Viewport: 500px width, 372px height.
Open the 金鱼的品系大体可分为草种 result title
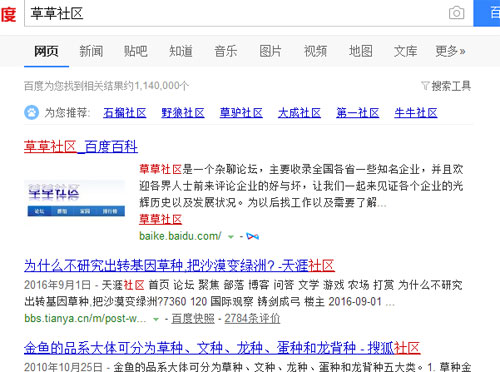222,348
